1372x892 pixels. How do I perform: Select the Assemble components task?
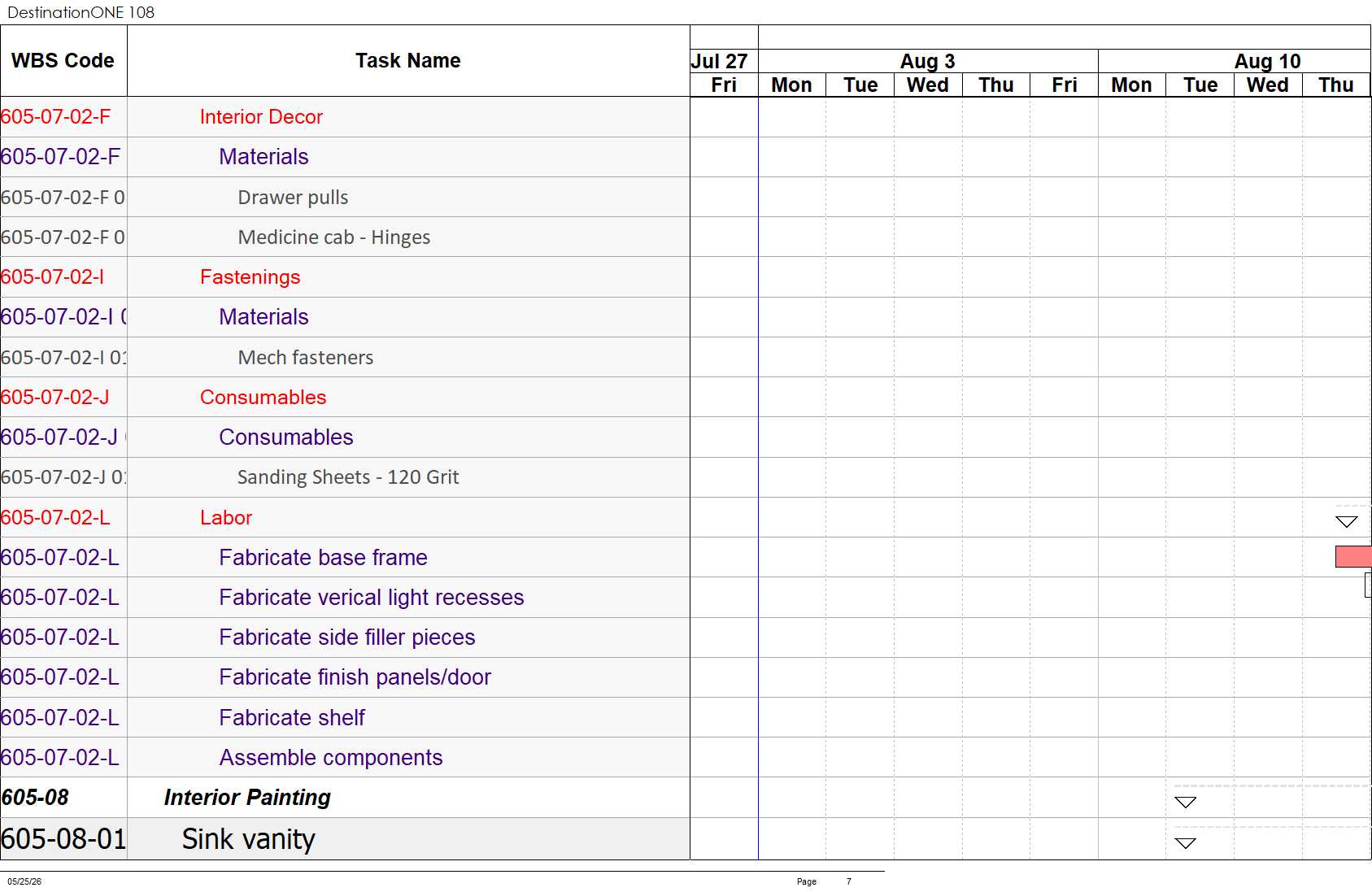click(331, 758)
